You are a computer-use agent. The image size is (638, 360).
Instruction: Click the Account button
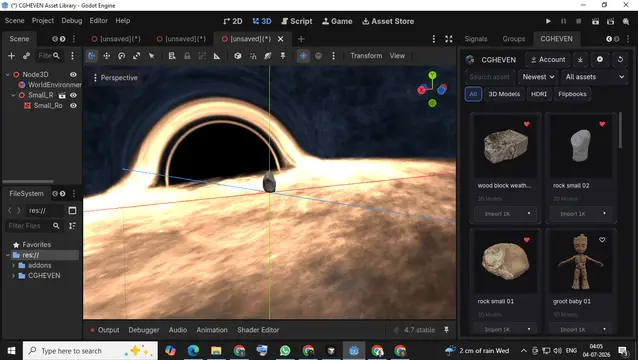click(548, 59)
